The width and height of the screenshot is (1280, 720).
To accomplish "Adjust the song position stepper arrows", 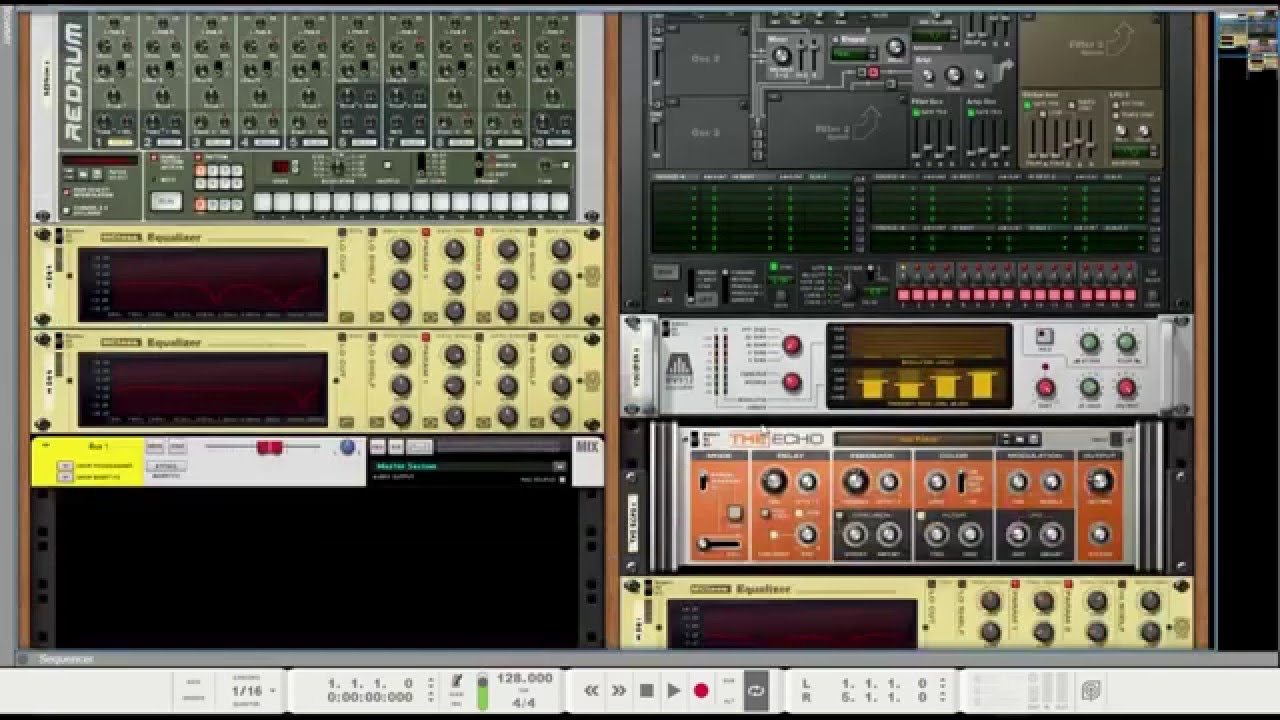I will pyautogui.click(x=430, y=690).
